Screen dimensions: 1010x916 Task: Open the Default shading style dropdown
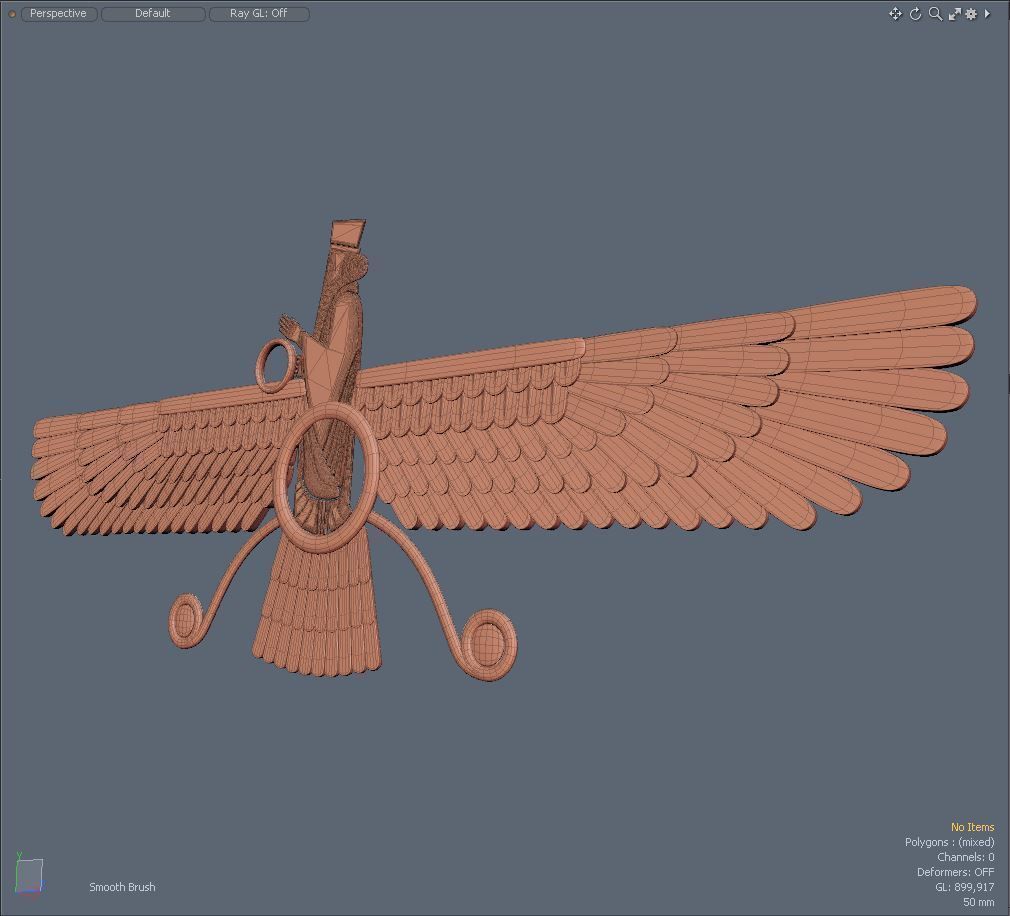pyautogui.click(x=153, y=14)
